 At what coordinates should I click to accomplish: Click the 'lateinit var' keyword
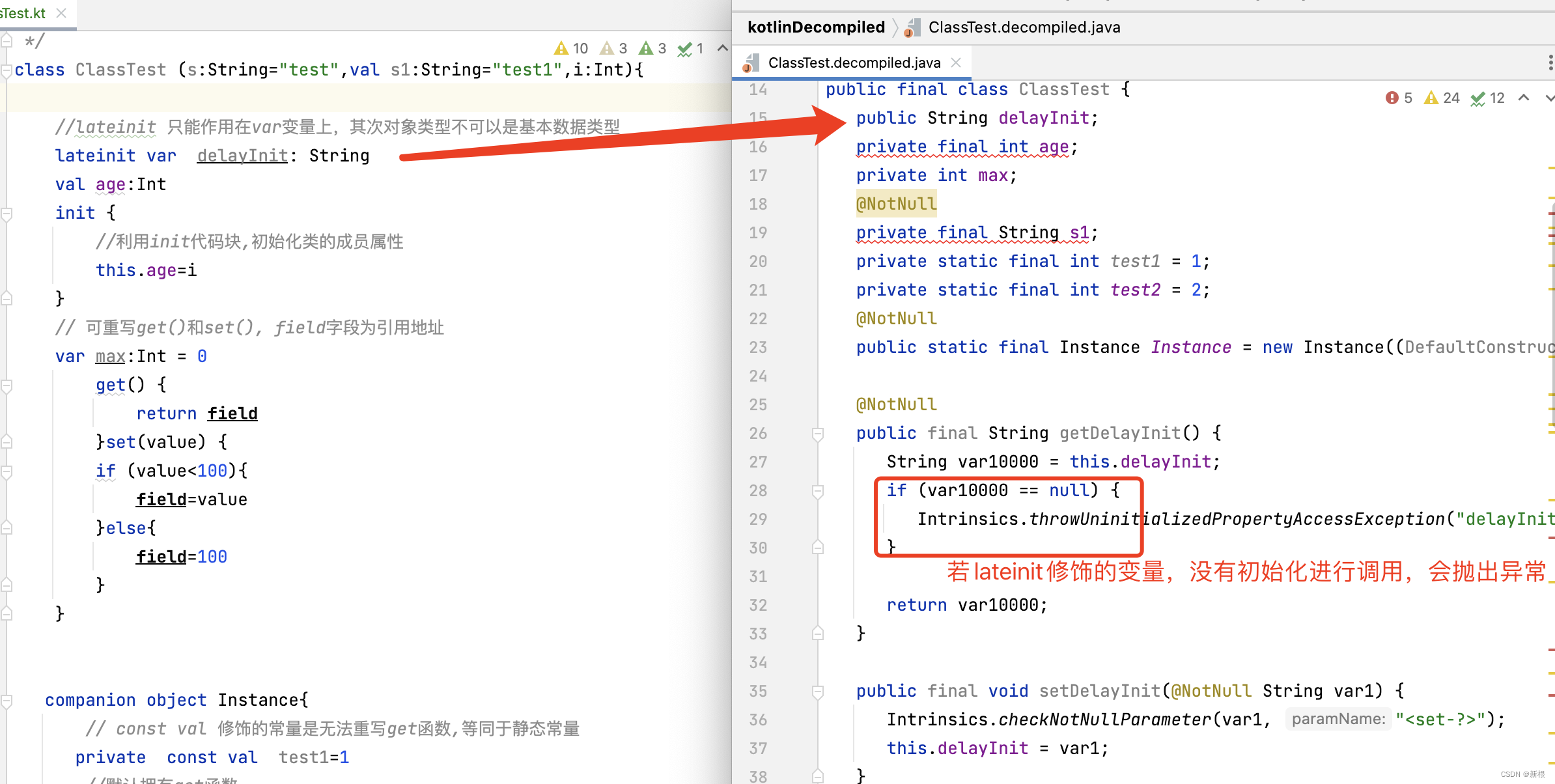116,156
